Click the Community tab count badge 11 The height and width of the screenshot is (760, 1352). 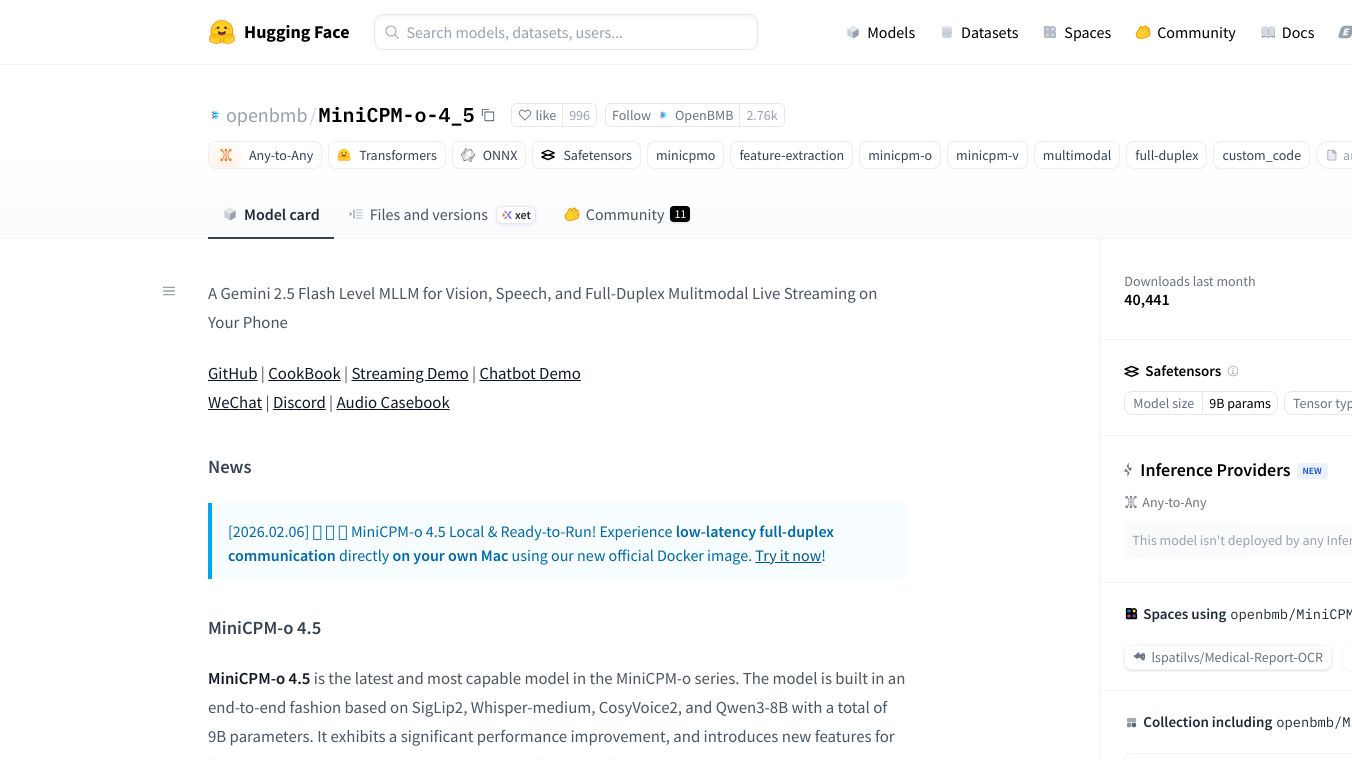680,214
